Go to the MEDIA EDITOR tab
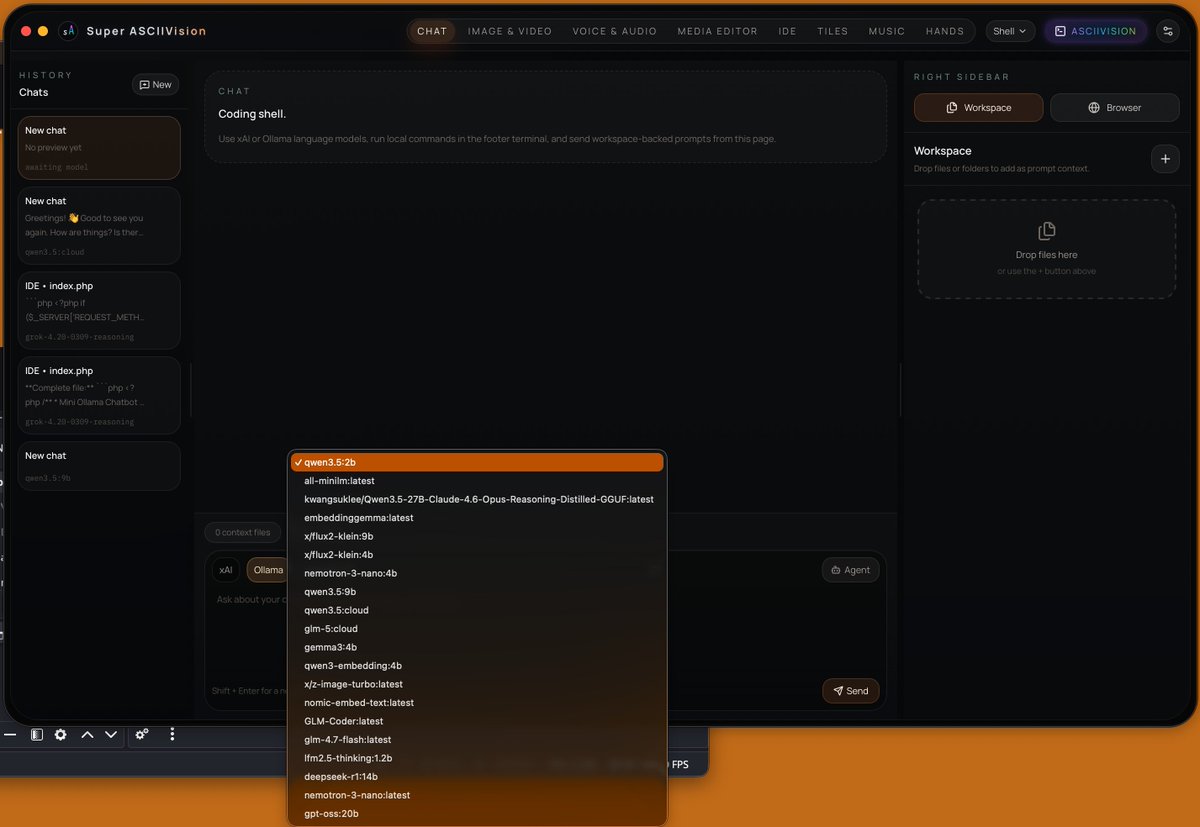 (717, 31)
